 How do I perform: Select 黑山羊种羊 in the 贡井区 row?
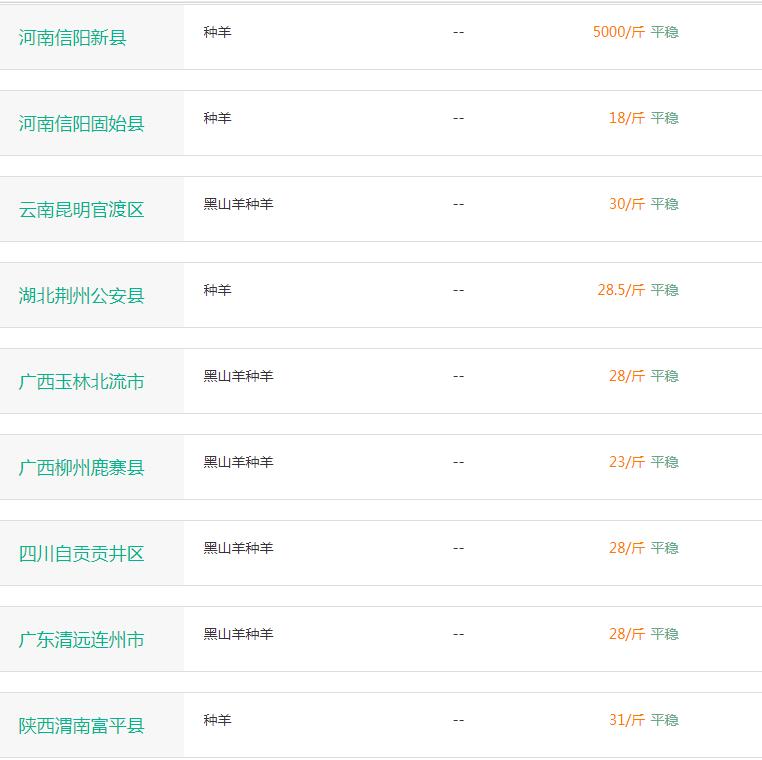[x=238, y=548]
